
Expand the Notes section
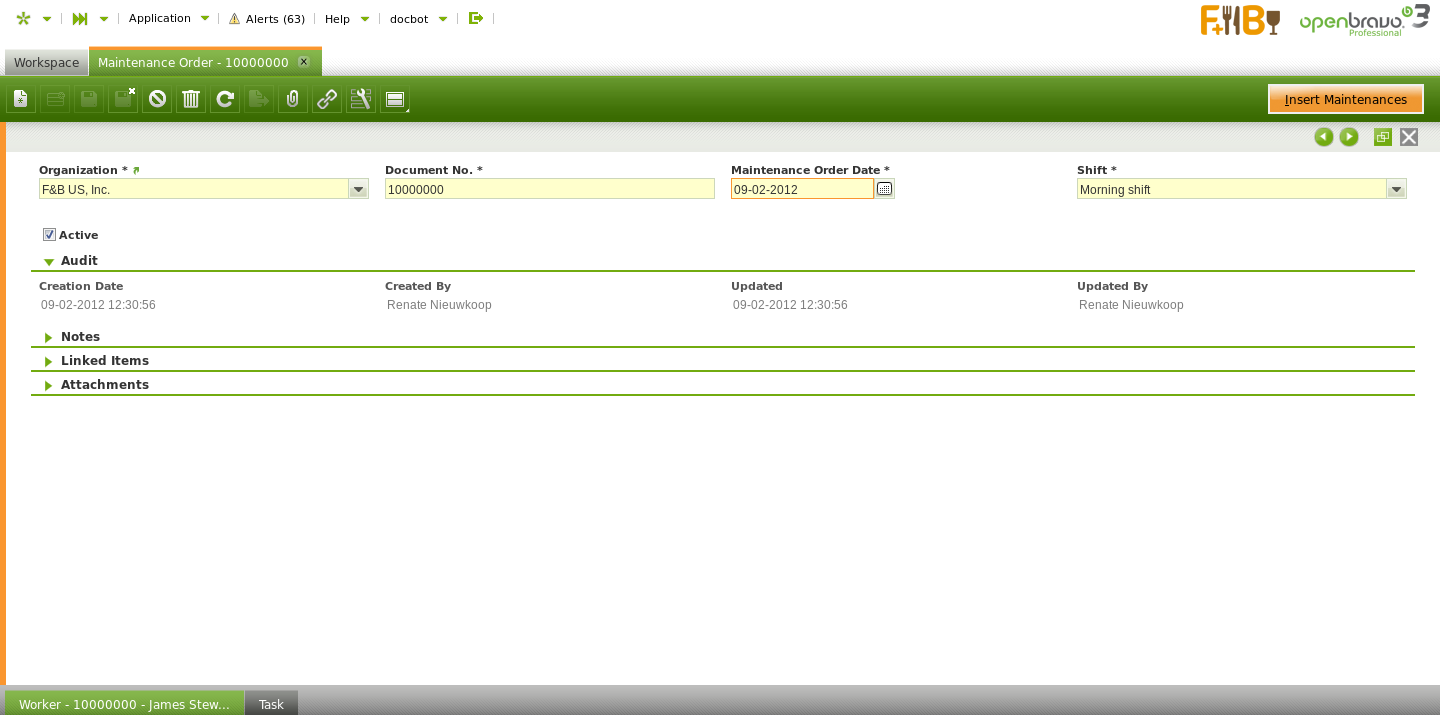pos(80,337)
